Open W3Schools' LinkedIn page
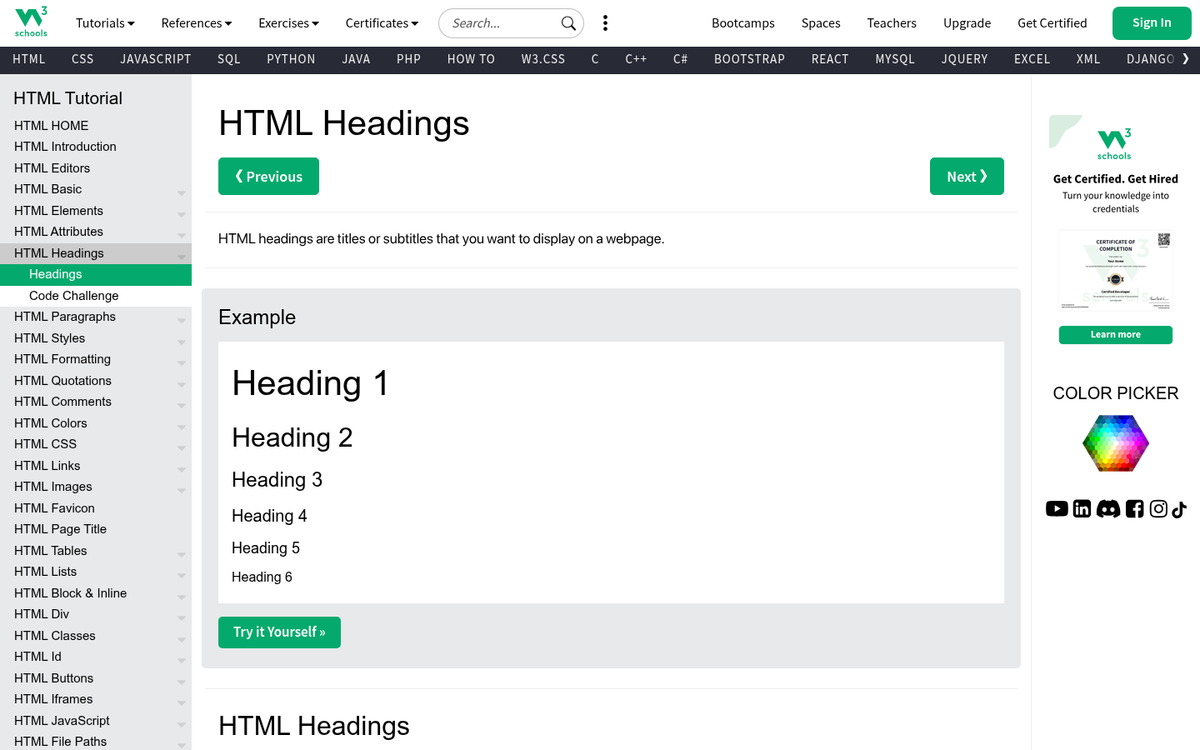 click(1081, 509)
